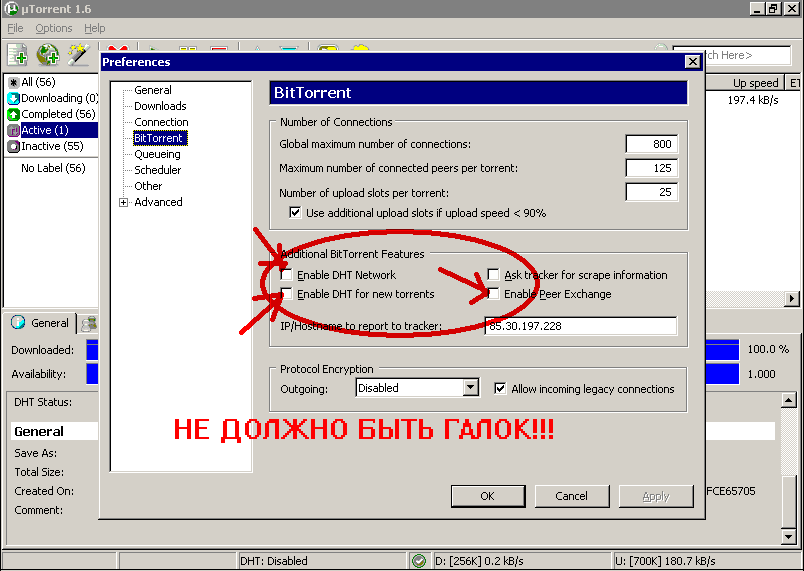Click the Active category icon
This screenshot has width=804, height=571.
point(13,130)
